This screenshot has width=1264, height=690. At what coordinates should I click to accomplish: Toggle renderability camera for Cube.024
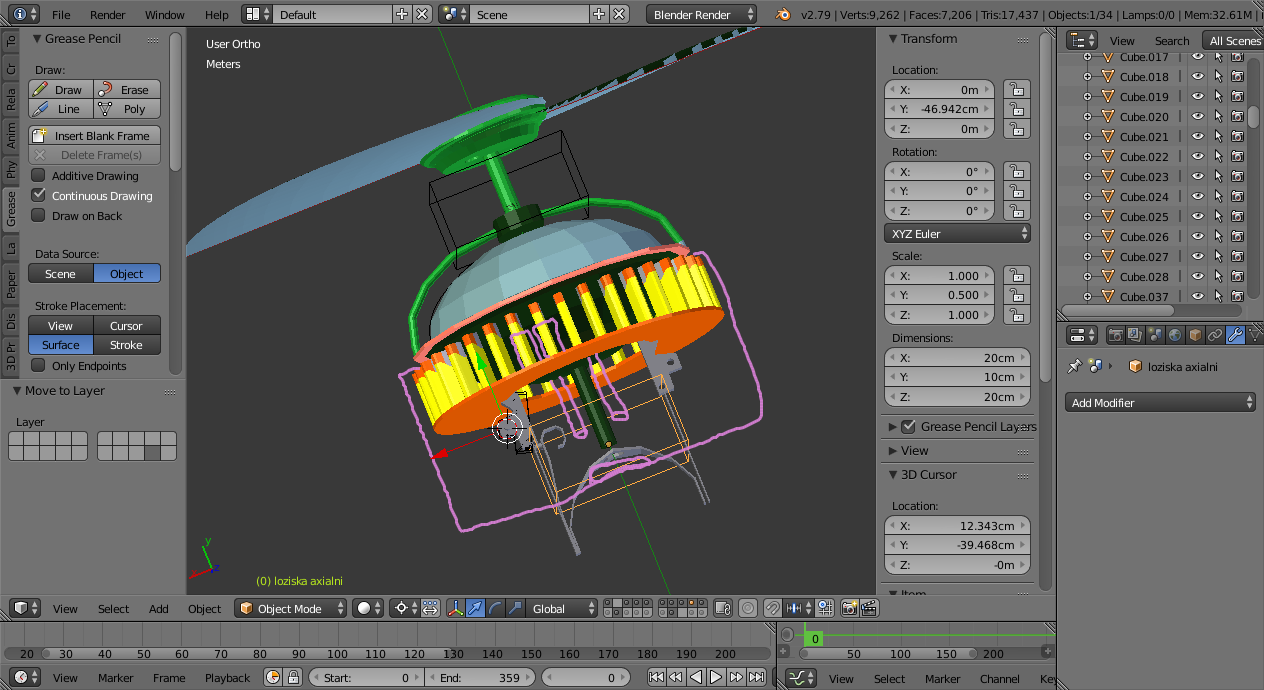coord(1237,196)
